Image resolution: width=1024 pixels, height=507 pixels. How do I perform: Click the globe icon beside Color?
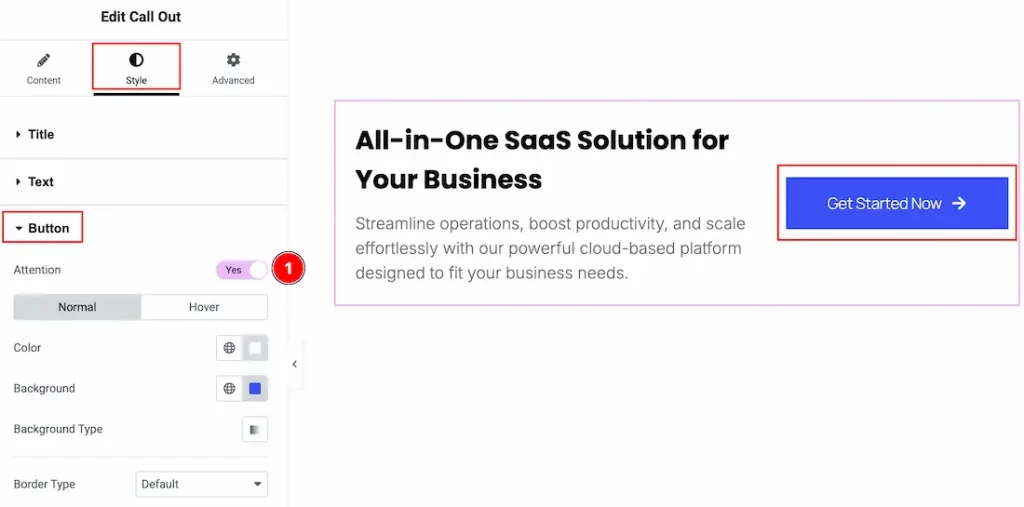point(230,348)
